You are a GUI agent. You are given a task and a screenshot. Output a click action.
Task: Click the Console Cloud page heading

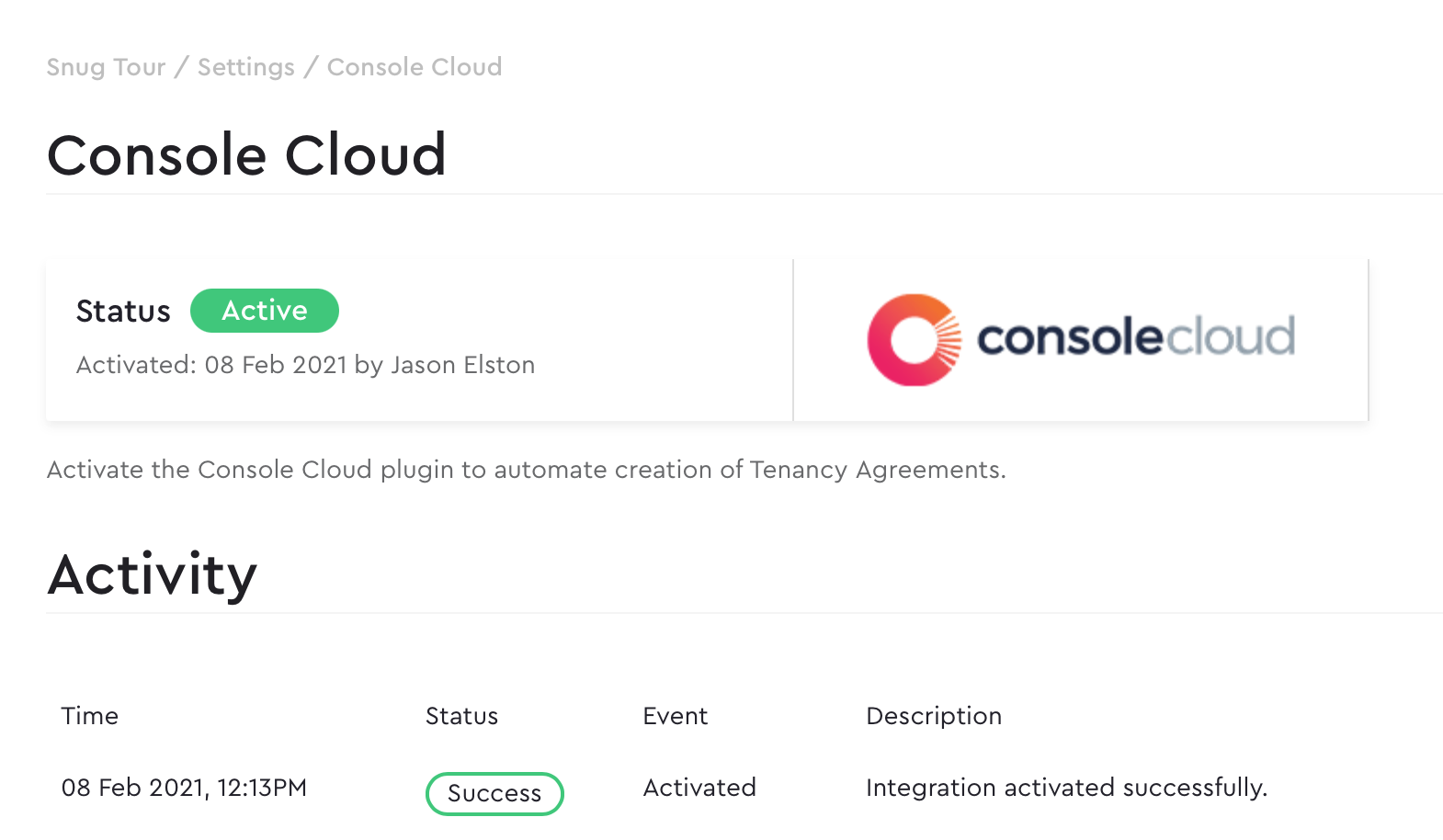coord(246,154)
